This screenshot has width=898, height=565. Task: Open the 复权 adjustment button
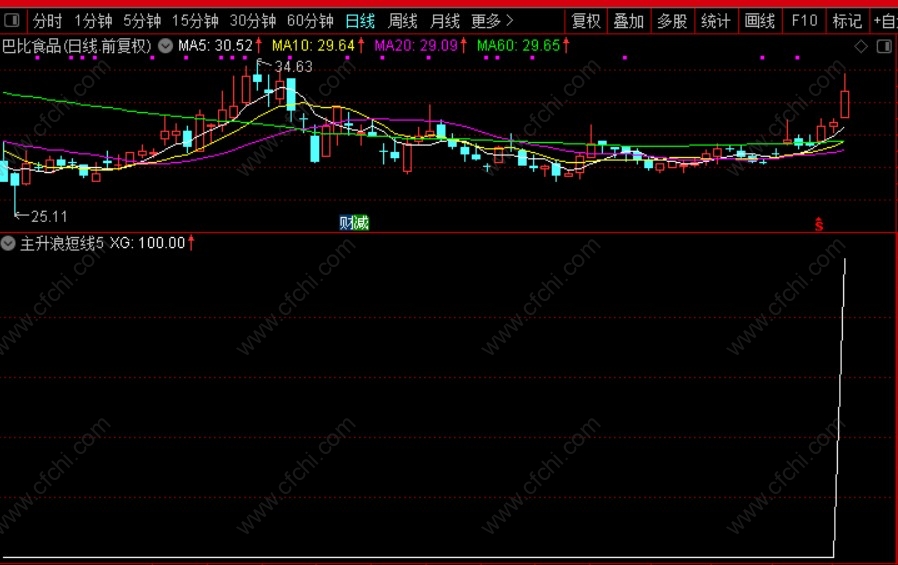(x=586, y=22)
